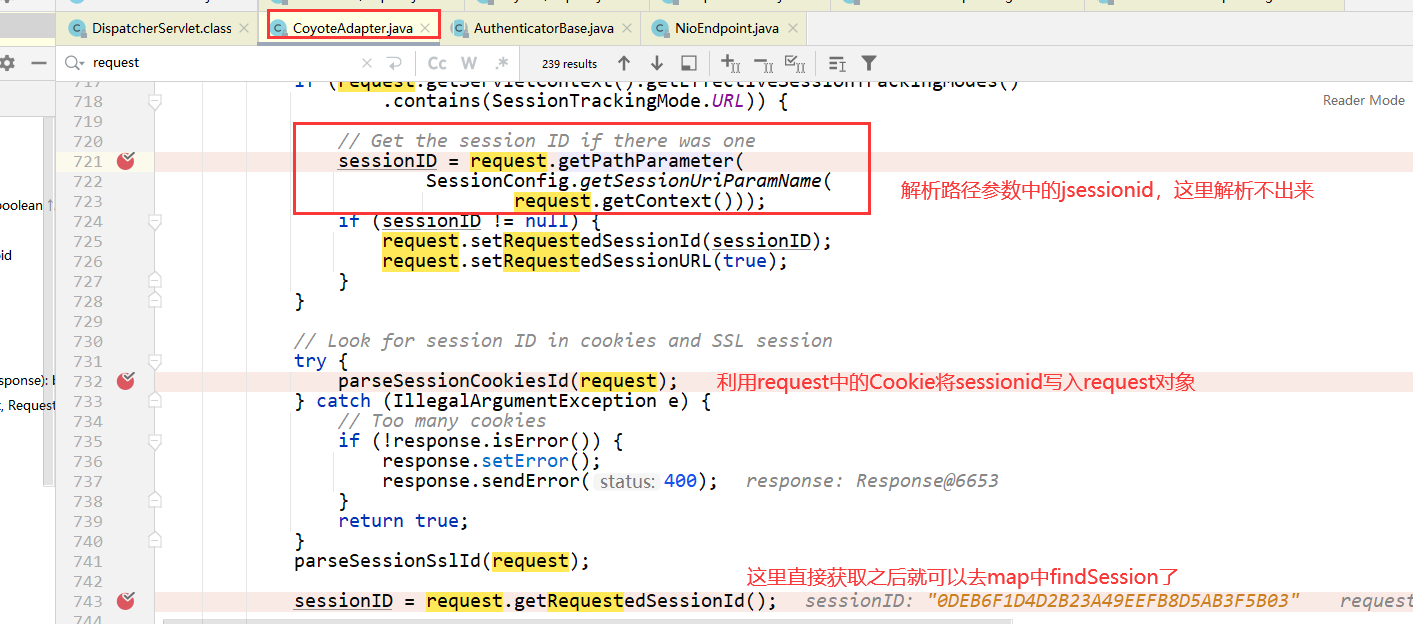Expand folded region at line 727
Viewport: 1413px width, 624px height.
[x=154, y=281]
